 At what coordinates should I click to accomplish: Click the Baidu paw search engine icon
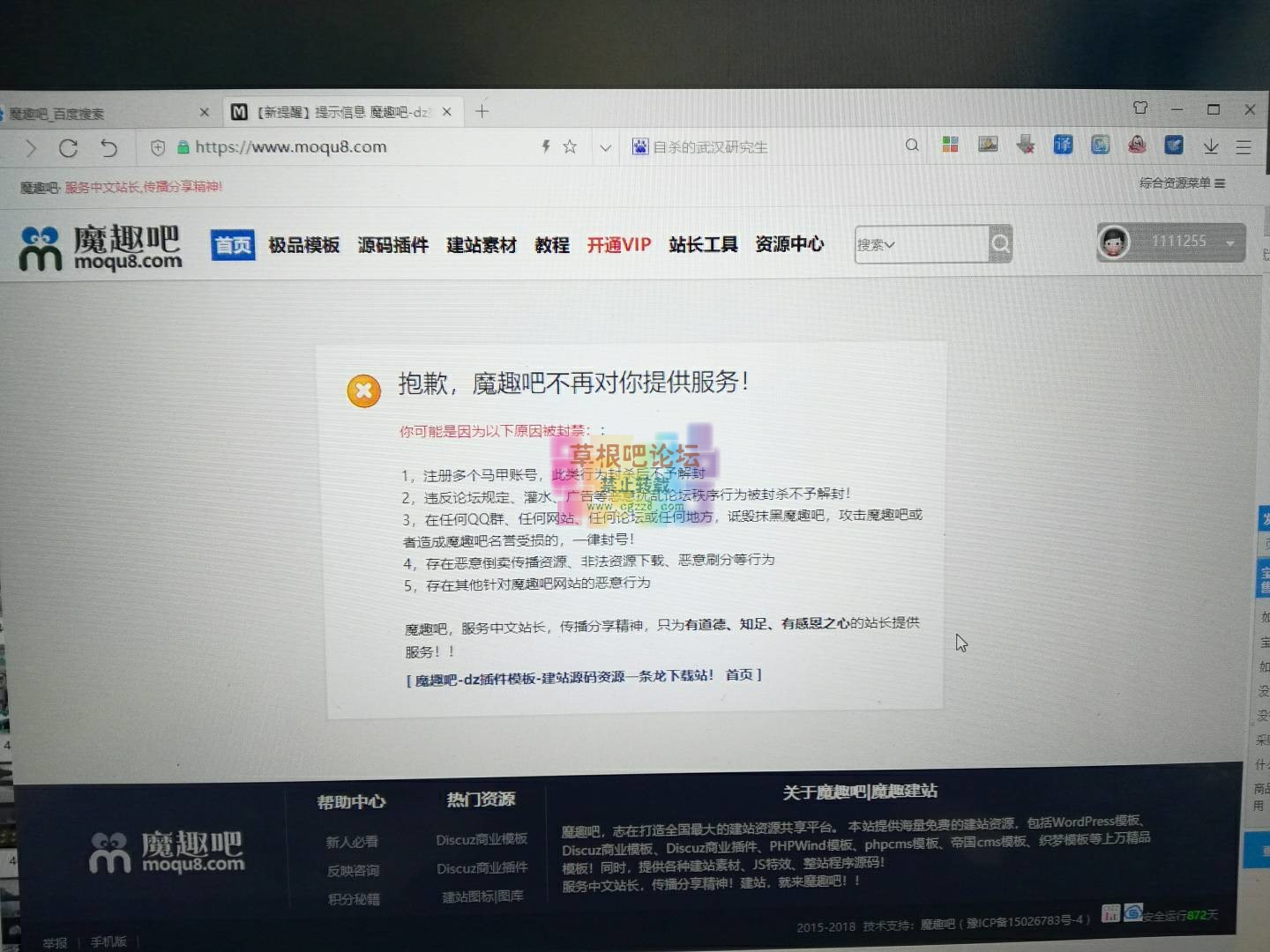pos(639,146)
